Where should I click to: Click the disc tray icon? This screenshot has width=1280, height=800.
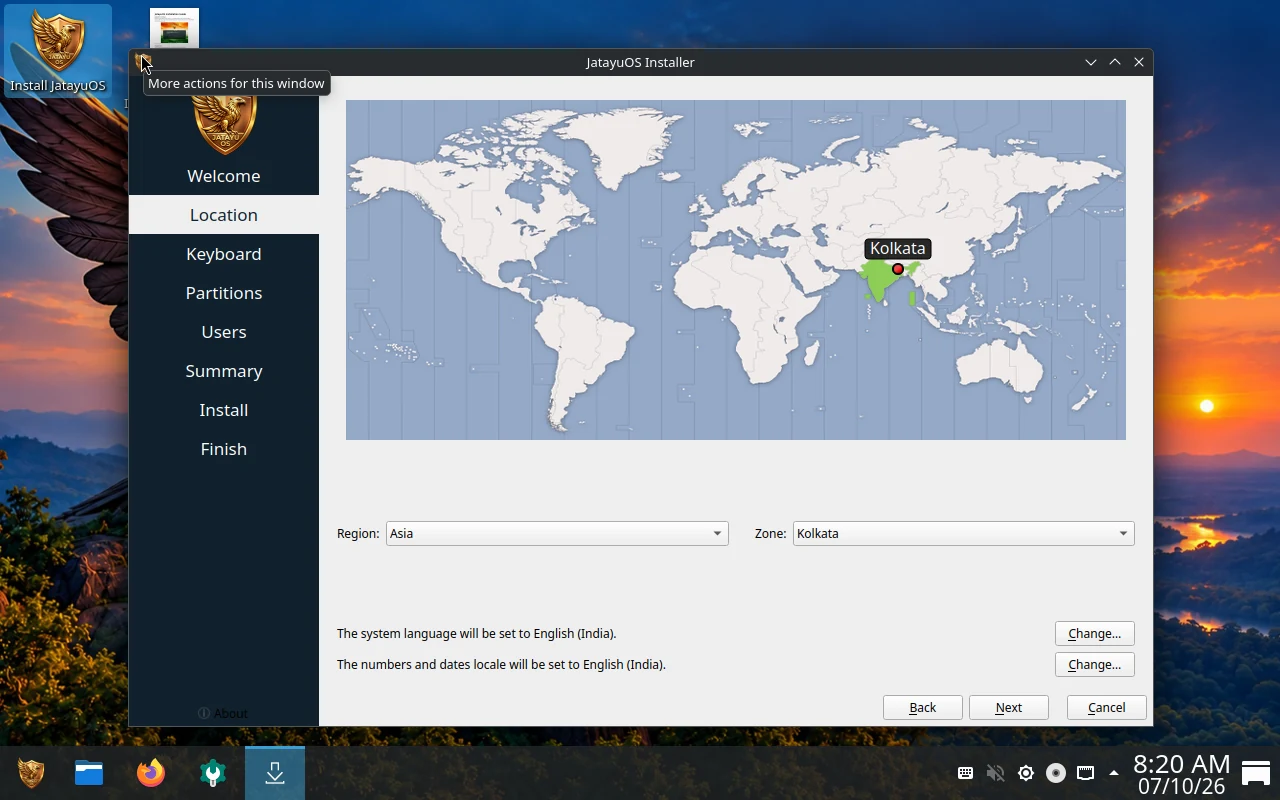(1056, 773)
